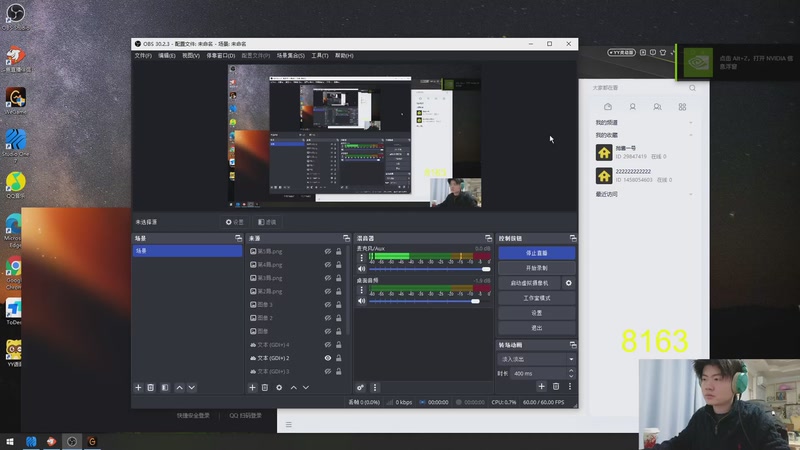Click the sources list scrollbar
Viewport: 800px width, 450px height.
(348, 291)
